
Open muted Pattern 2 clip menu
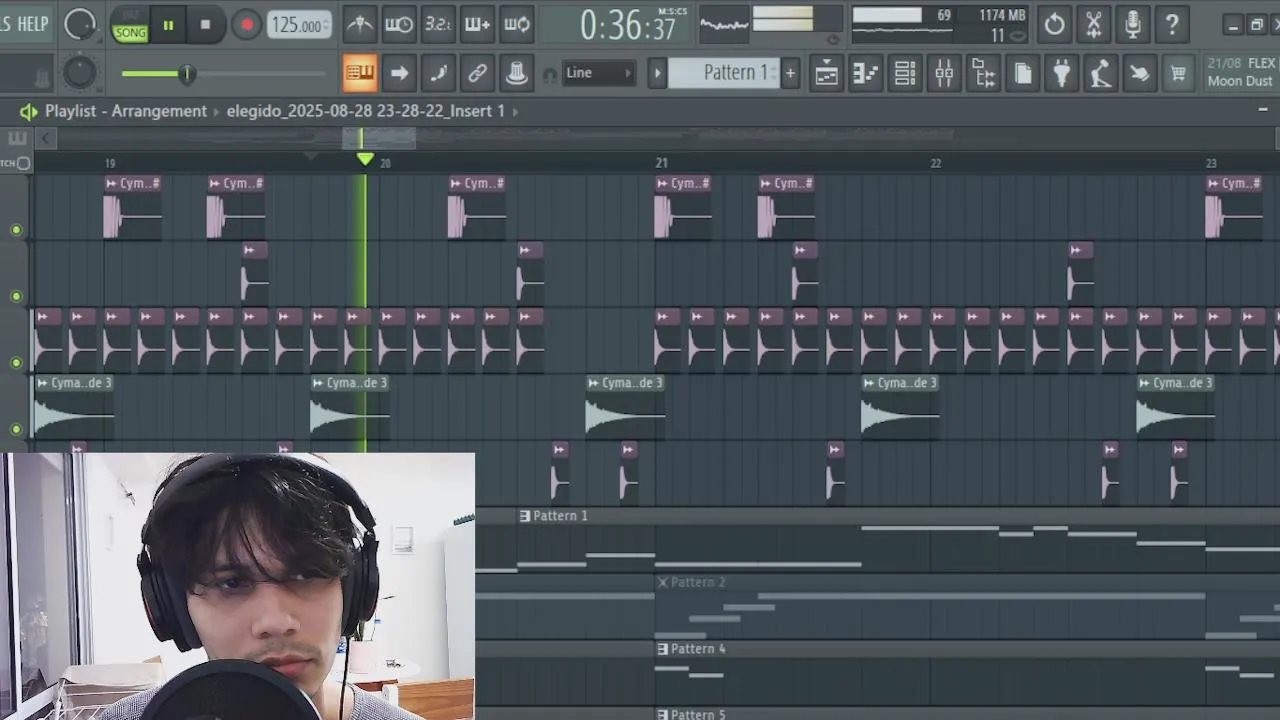point(662,582)
